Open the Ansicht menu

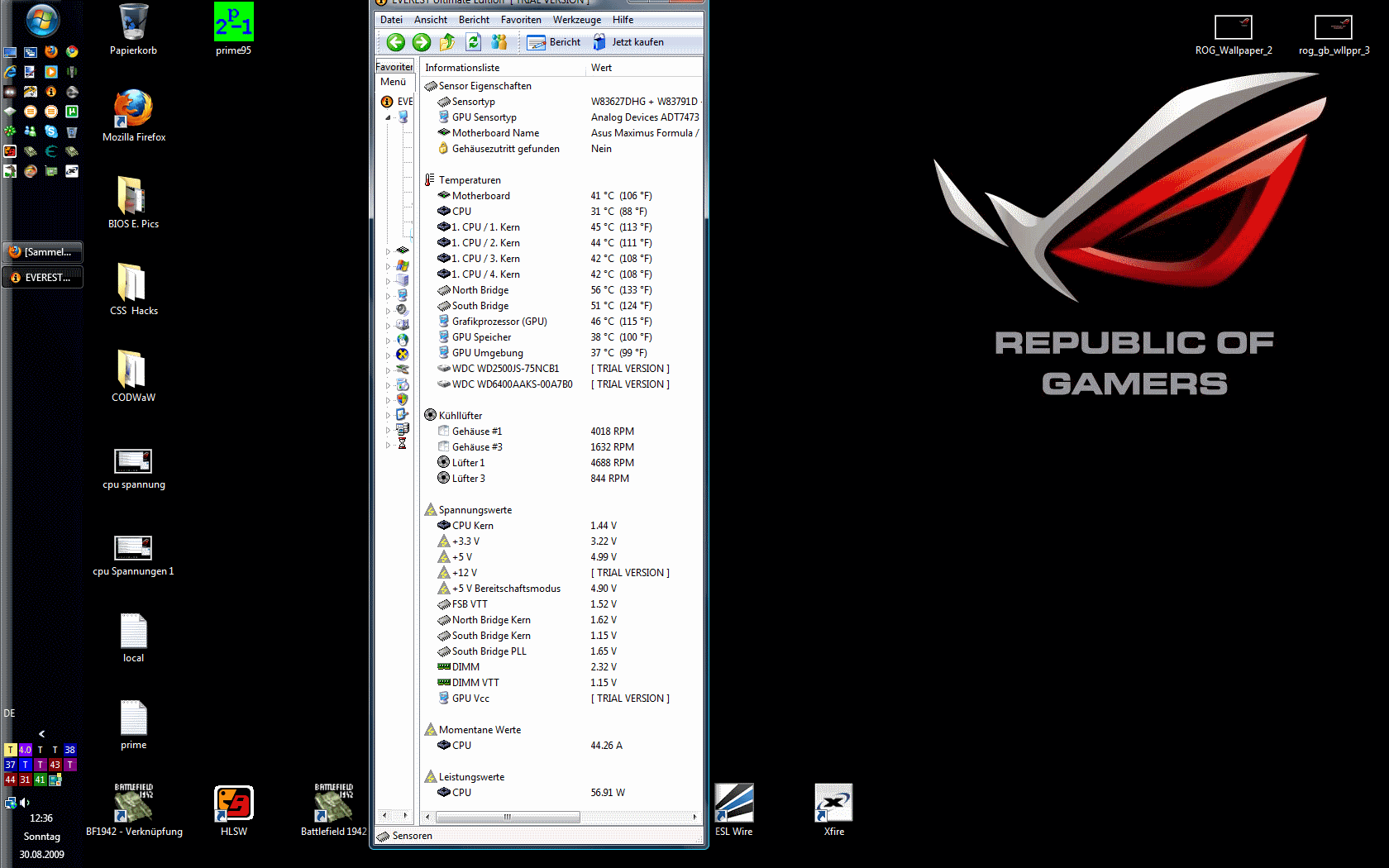pyautogui.click(x=430, y=20)
